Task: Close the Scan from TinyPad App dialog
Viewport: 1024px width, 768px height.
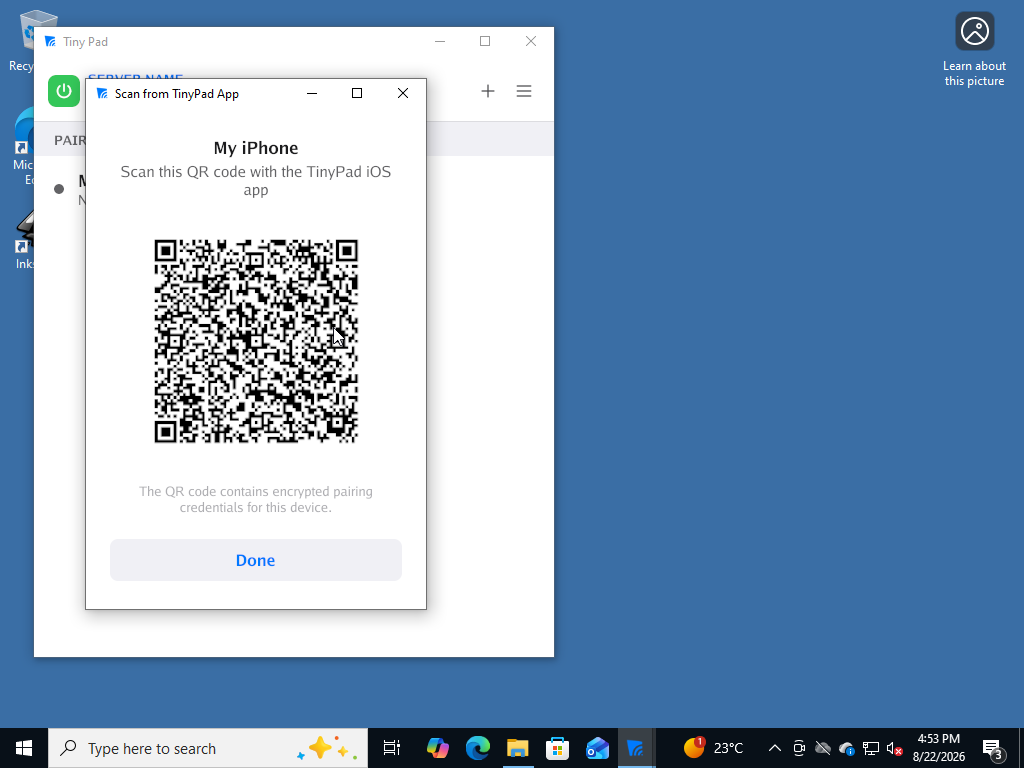Action: point(403,93)
